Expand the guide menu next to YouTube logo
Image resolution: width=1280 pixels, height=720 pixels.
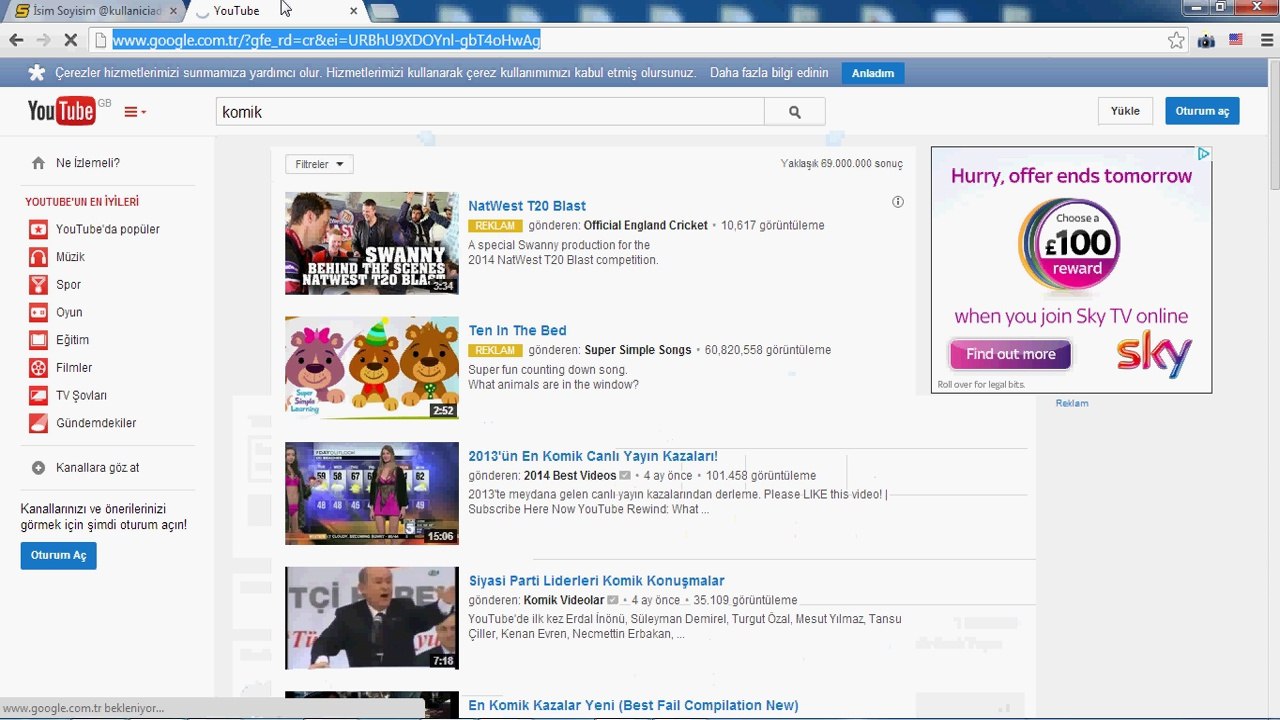tap(135, 112)
